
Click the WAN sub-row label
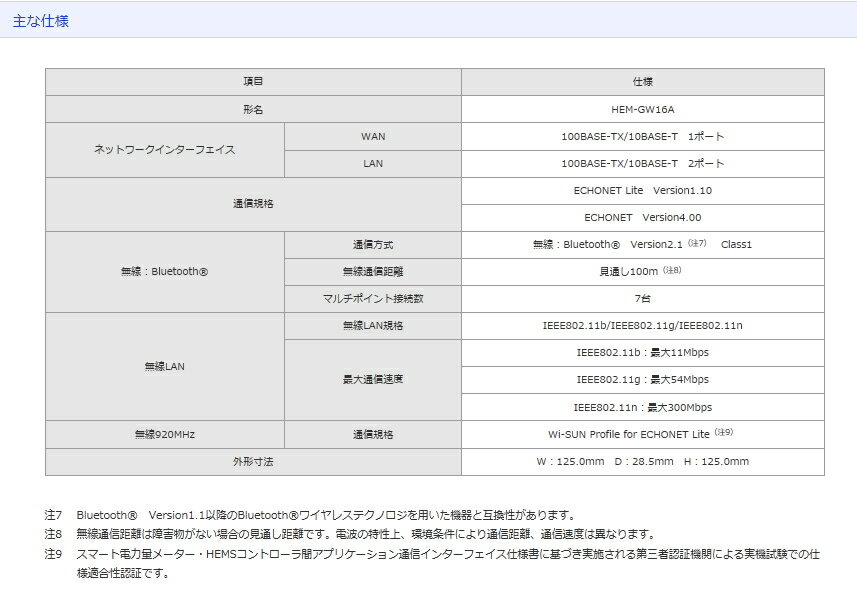point(372,136)
